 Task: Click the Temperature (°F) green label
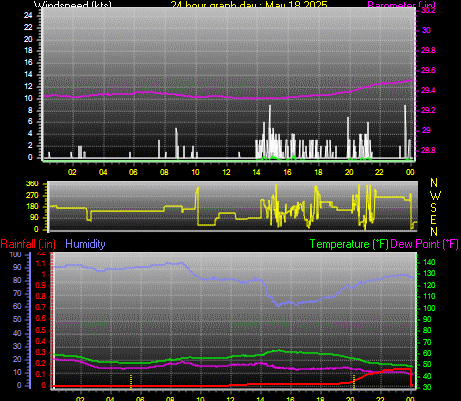[x=349, y=244]
